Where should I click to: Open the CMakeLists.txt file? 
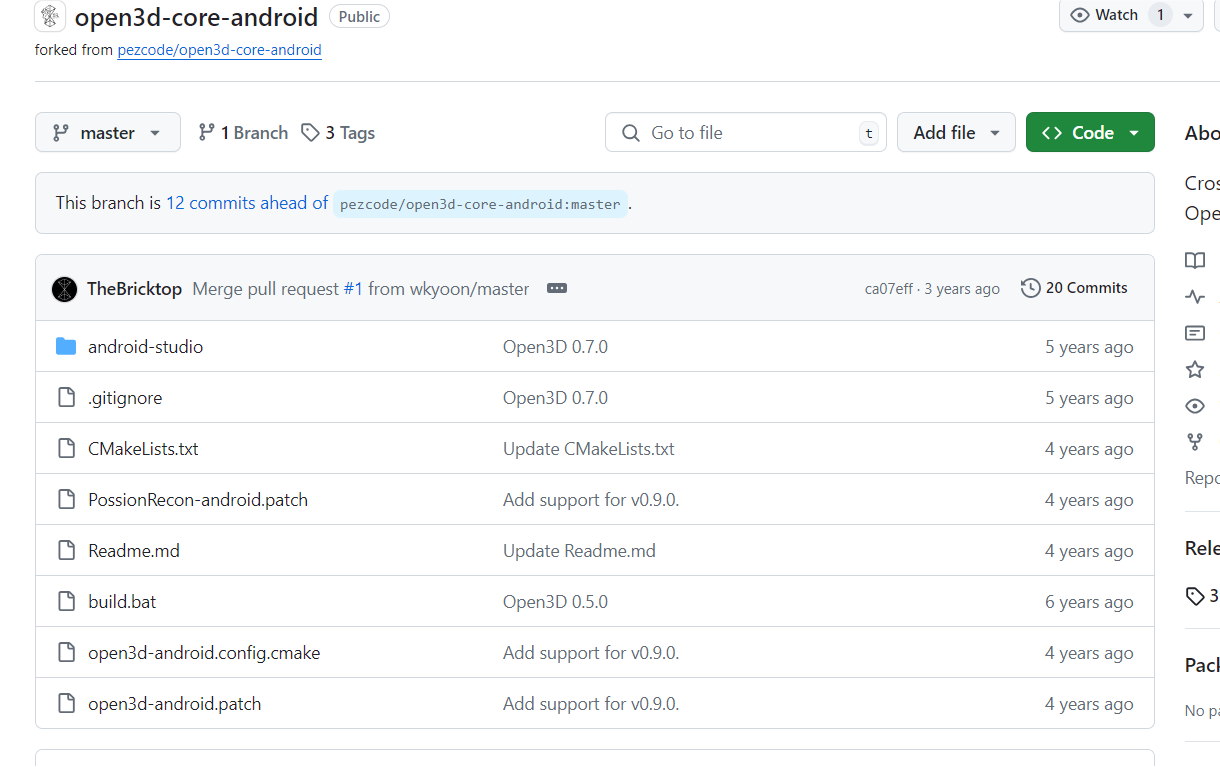tap(143, 449)
